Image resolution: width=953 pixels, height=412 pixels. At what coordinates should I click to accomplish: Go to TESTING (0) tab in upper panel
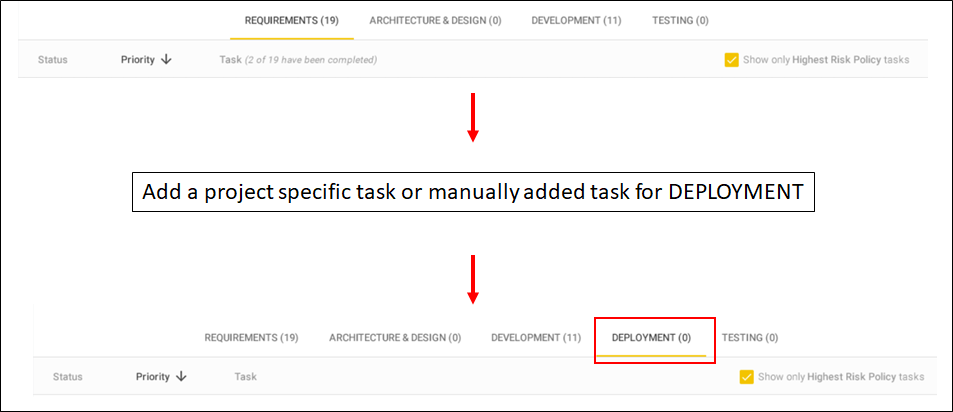point(680,20)
